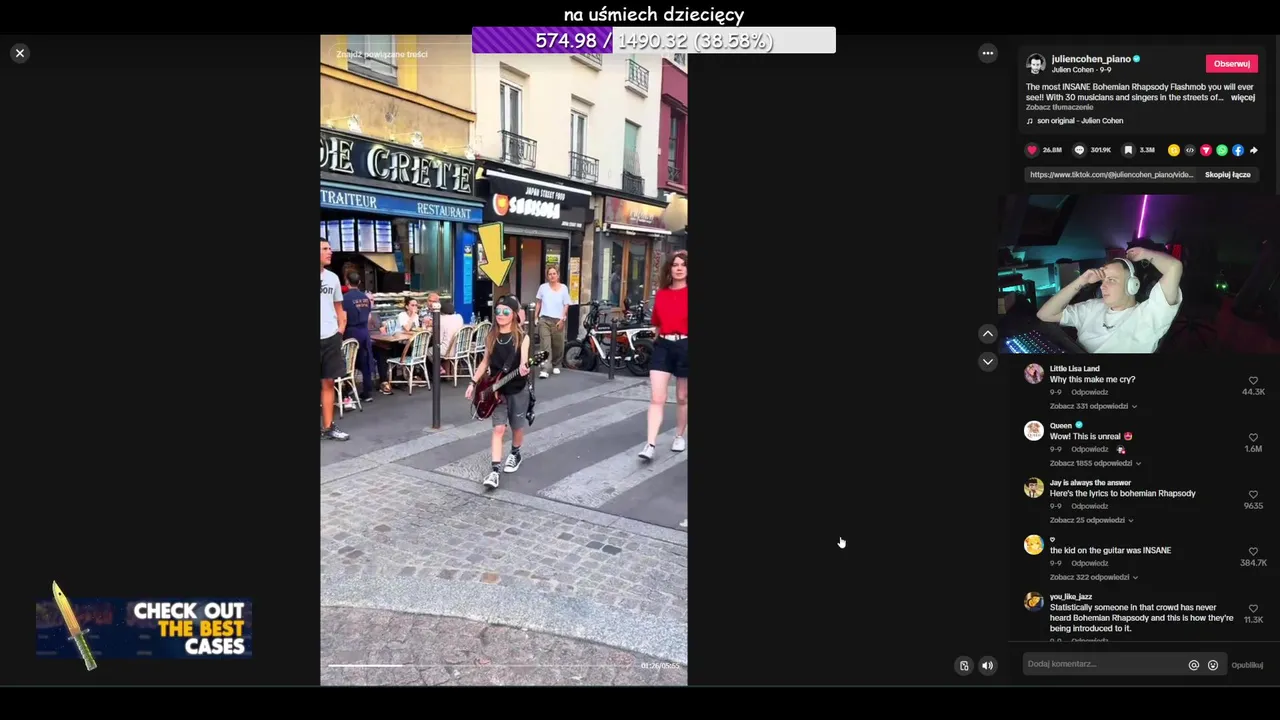This screenshot has width=1280, height=720.
Task: Expand Zobacz 25 odpowiedzi replies
Action: (1091, 520)
